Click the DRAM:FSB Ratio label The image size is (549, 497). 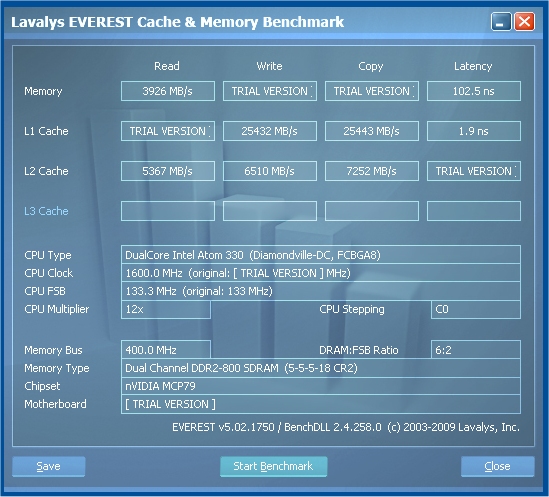(359, 350)
